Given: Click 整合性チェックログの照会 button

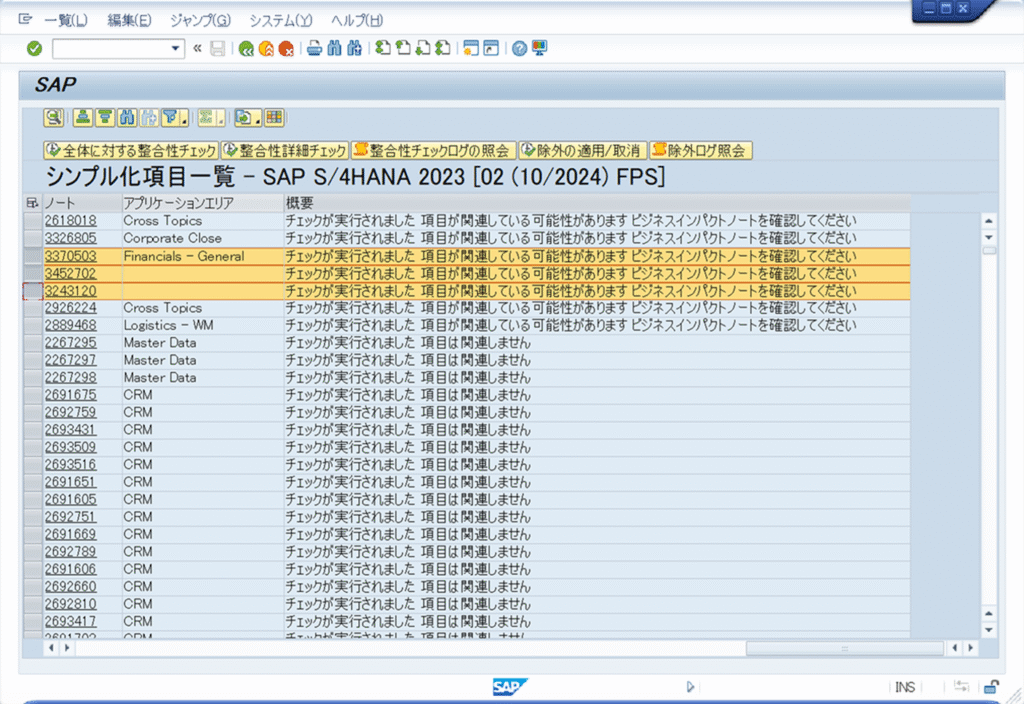Looking at the screenshot, I should click(434, 151).
